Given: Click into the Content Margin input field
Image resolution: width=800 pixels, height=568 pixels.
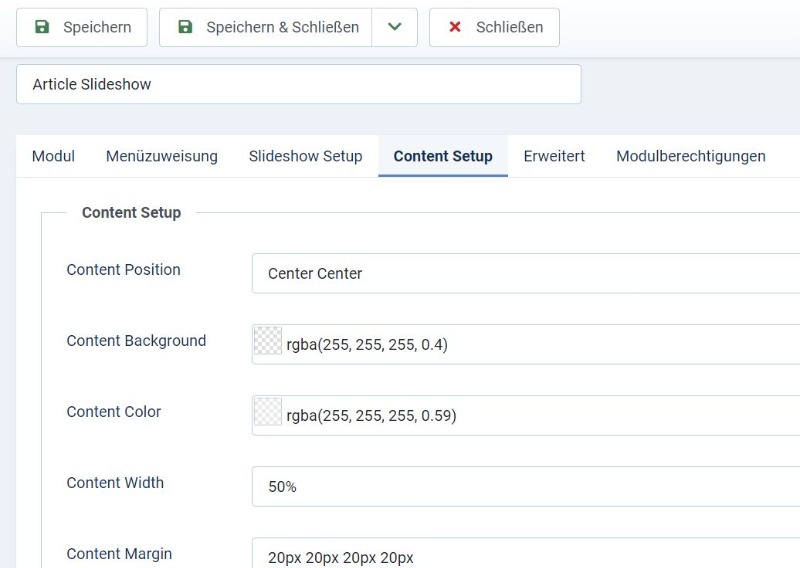Looking at the screenshot, I should (526, 553).
